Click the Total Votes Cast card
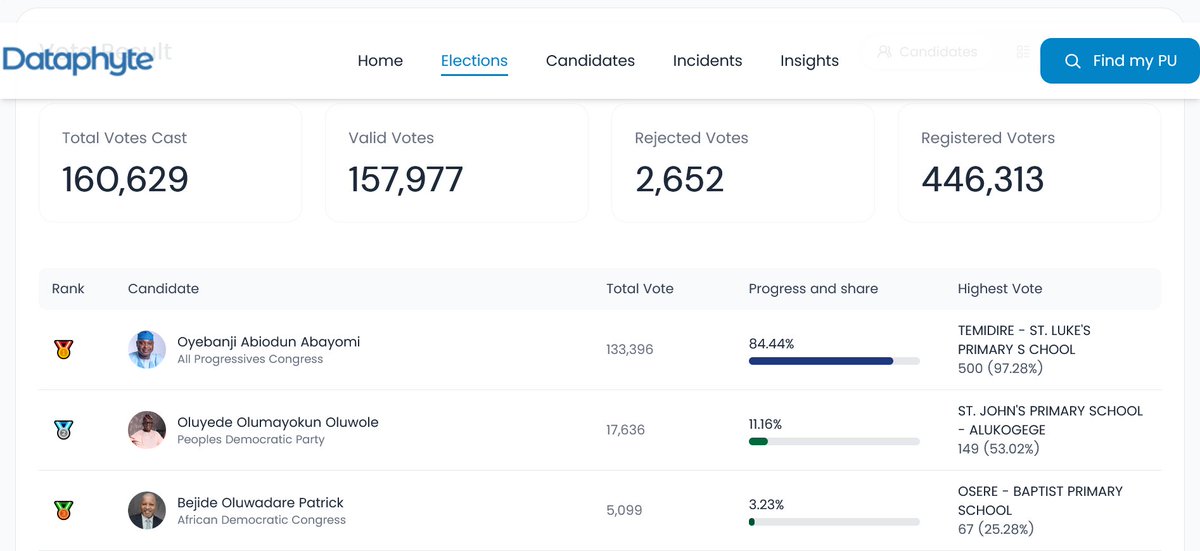1200x551 pixels. point(170,162)
